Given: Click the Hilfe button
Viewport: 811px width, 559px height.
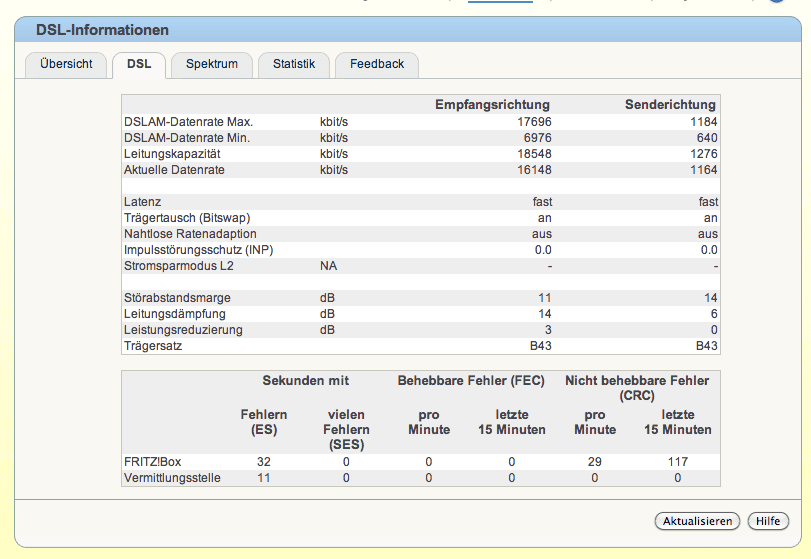Looking at the screenshot, I should click(768, 521).
